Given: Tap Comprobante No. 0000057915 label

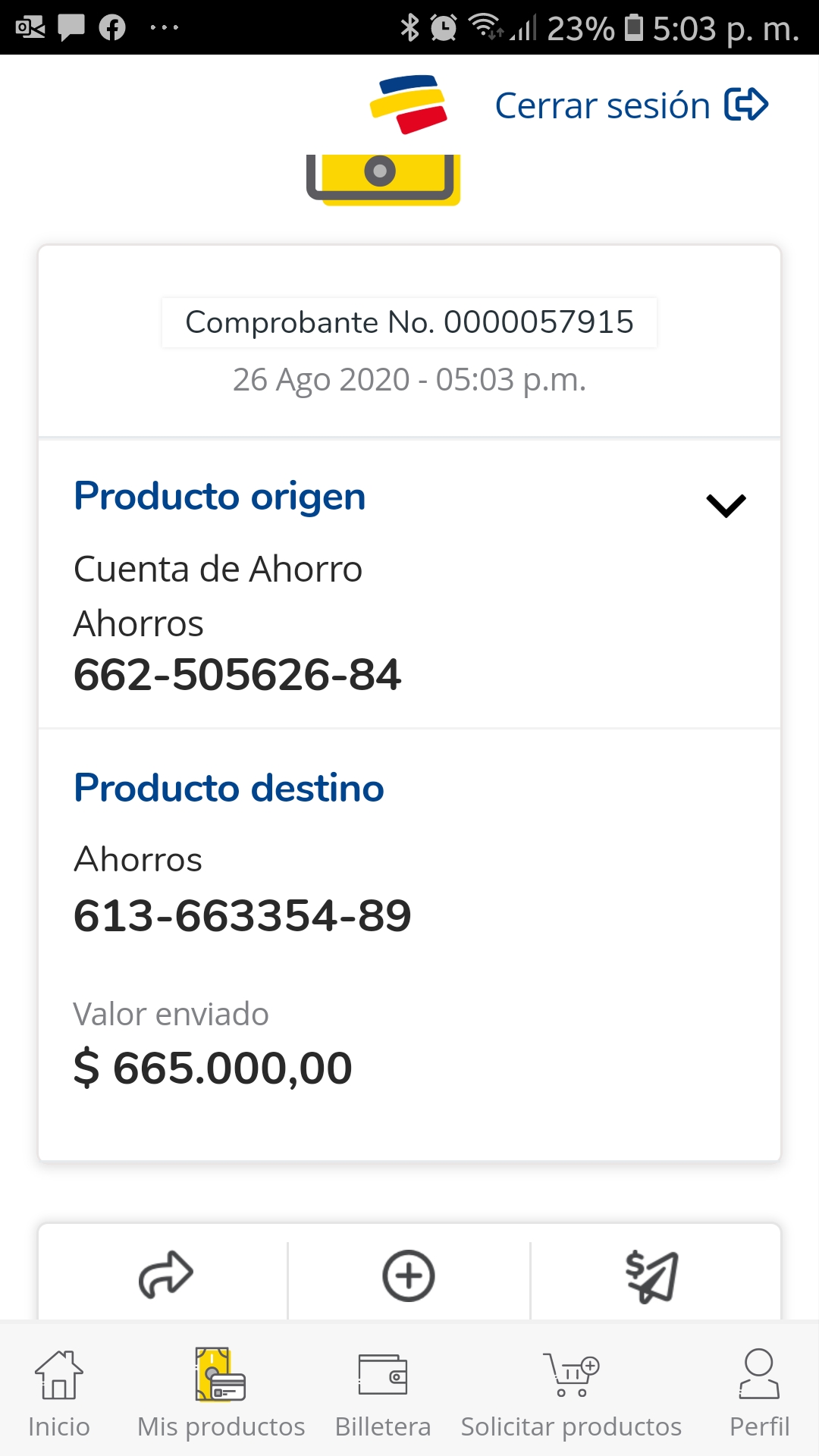Looking at the screenshot, I should pos(409,322).
